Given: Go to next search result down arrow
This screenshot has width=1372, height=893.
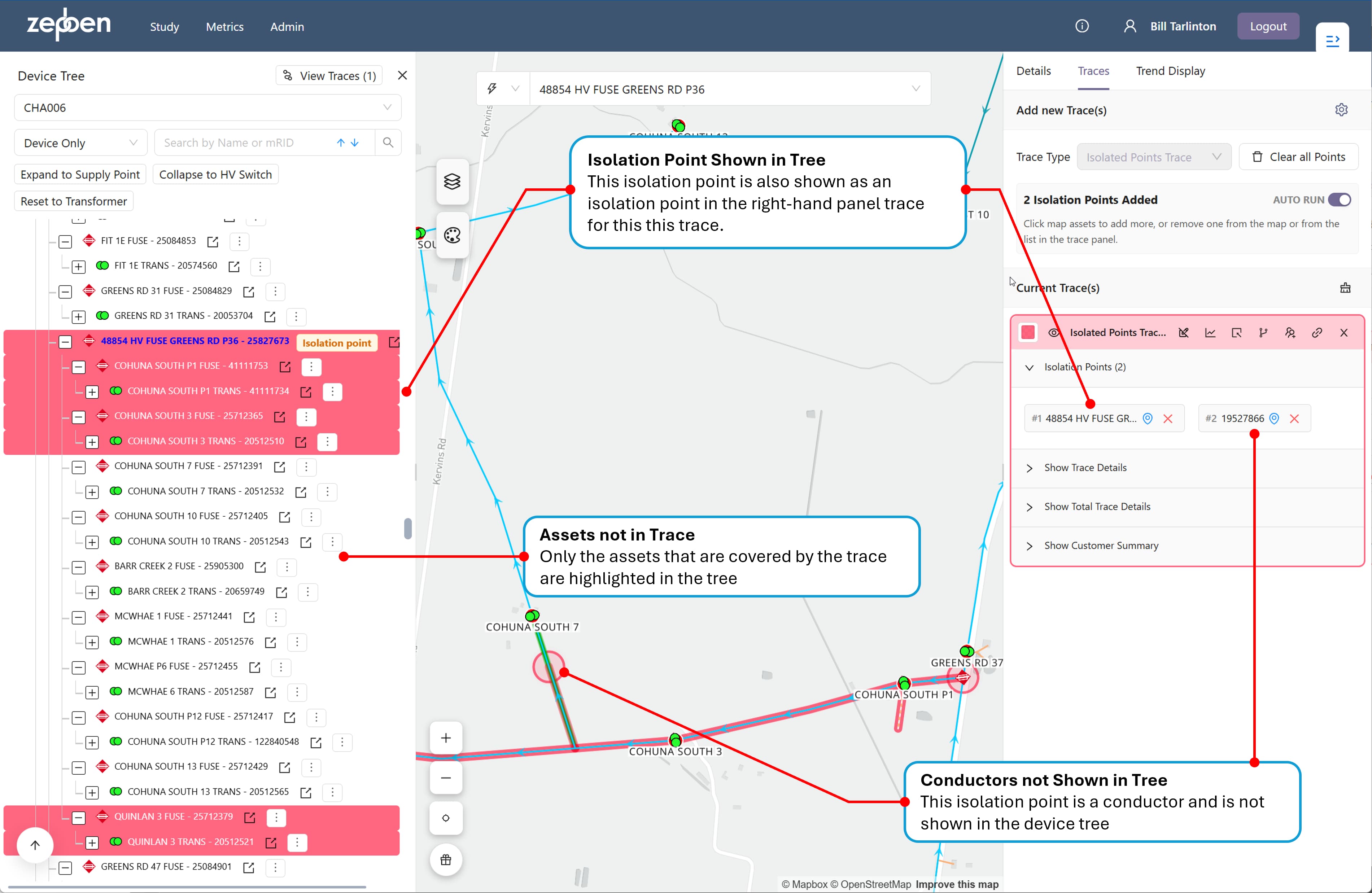Looking at the screenshot, I should (354, 143).
